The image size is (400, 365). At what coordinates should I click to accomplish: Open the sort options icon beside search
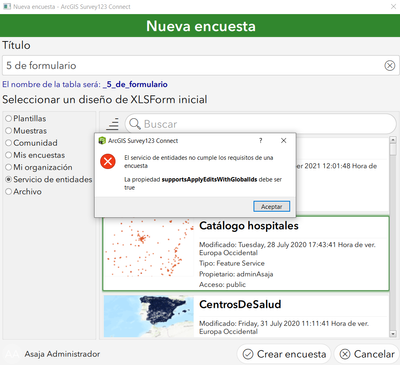tap(112, 124)
